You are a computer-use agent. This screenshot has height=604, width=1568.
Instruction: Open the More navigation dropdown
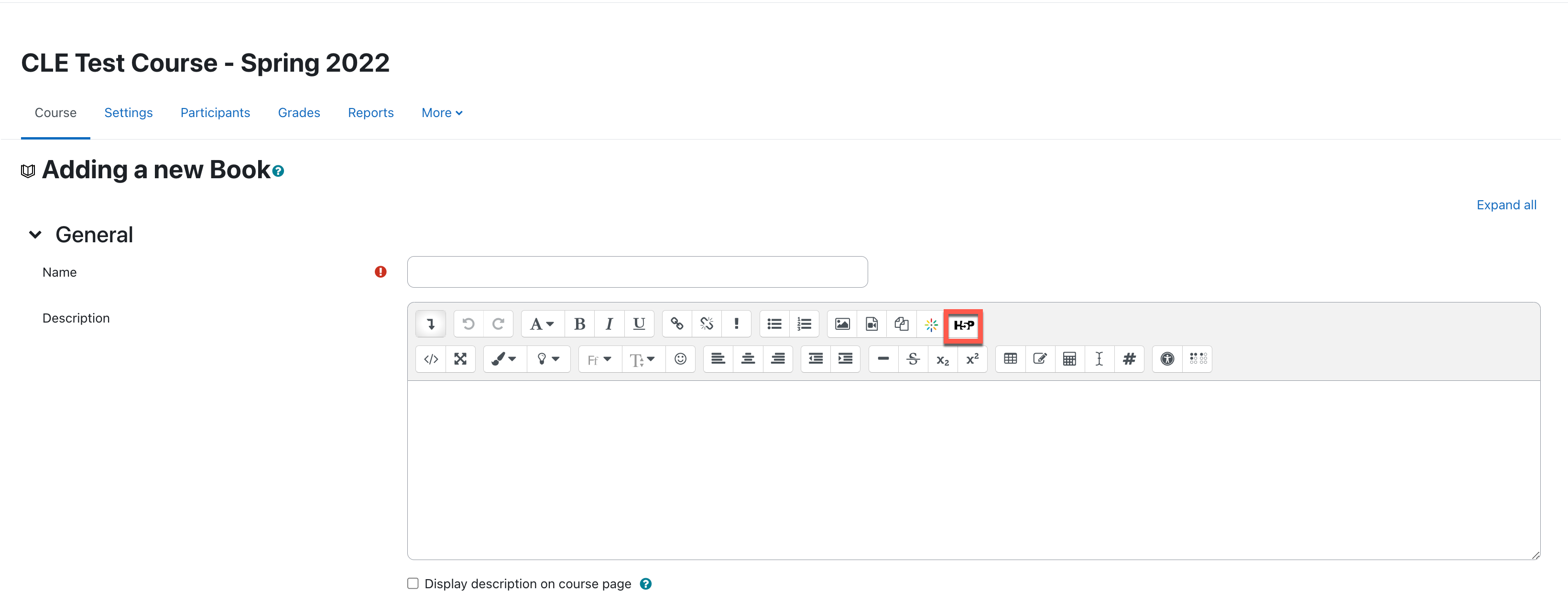point(441,113)
